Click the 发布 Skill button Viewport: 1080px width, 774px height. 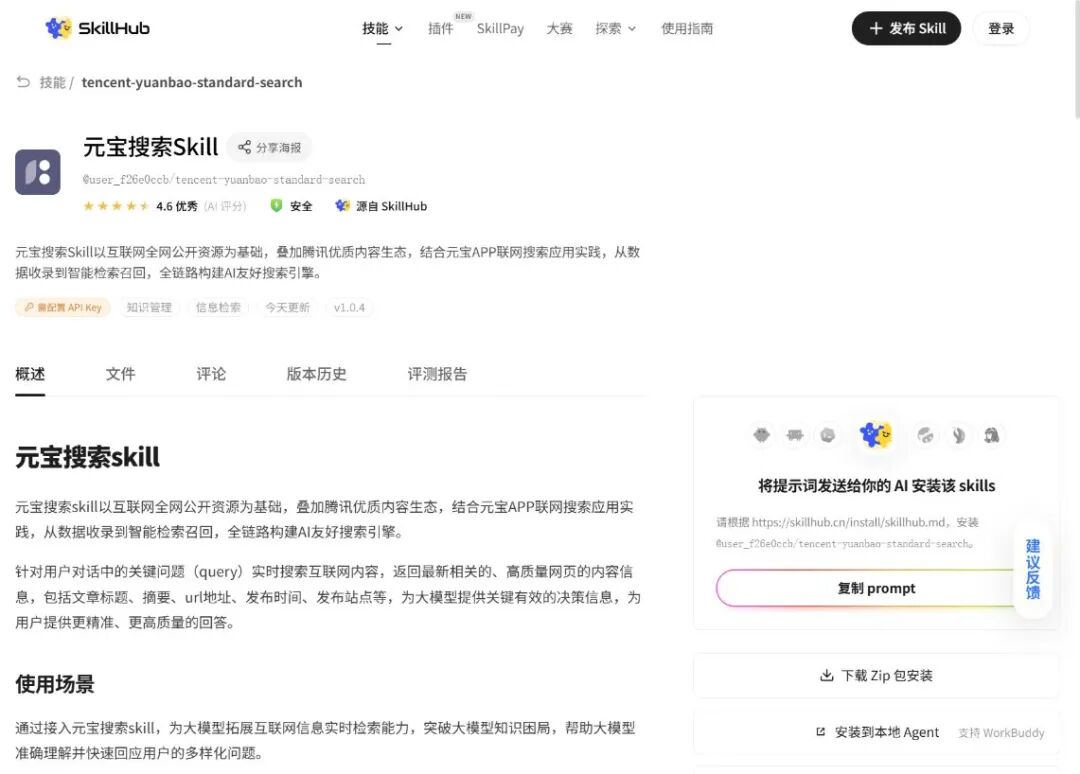pyautogui.click(x=906, y=28)
